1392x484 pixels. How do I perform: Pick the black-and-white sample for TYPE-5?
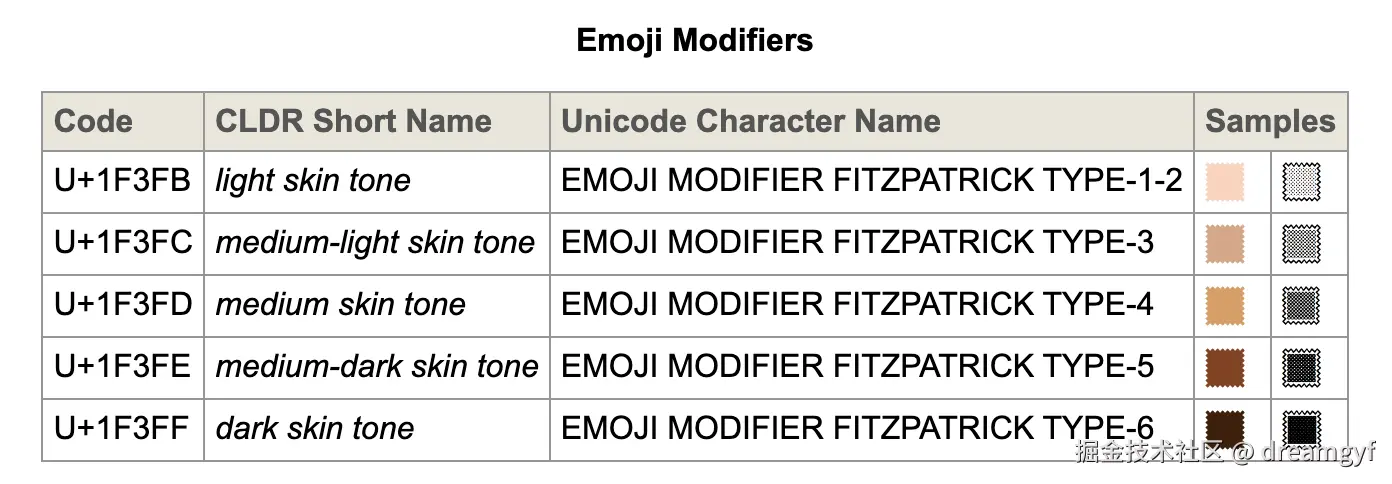[x=1301, y=367]
